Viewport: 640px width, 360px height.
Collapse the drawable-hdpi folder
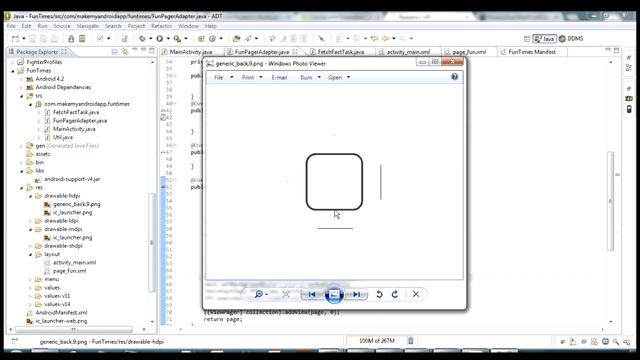click(x=30, y=196)
